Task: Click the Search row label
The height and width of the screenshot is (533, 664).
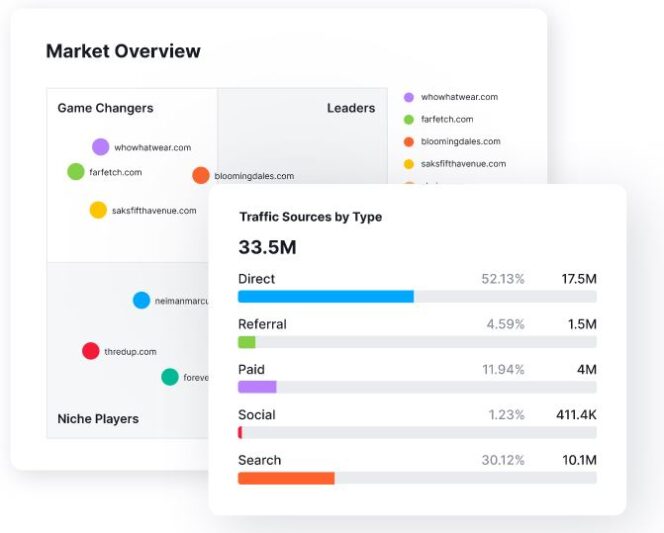Action: coord(260,460)
